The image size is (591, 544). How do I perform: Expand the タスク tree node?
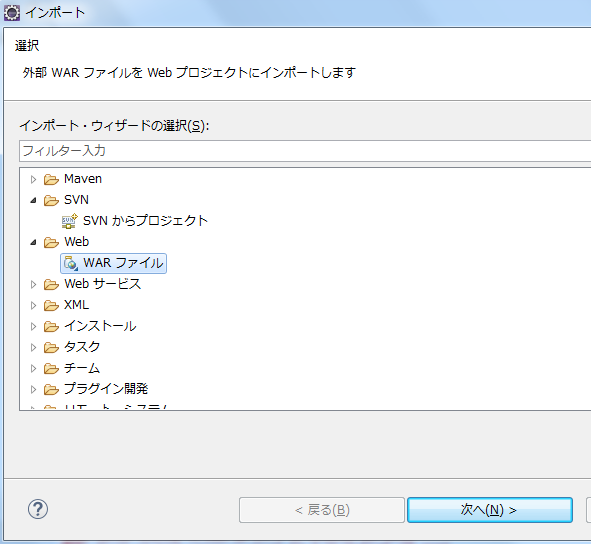click(33, 347)
